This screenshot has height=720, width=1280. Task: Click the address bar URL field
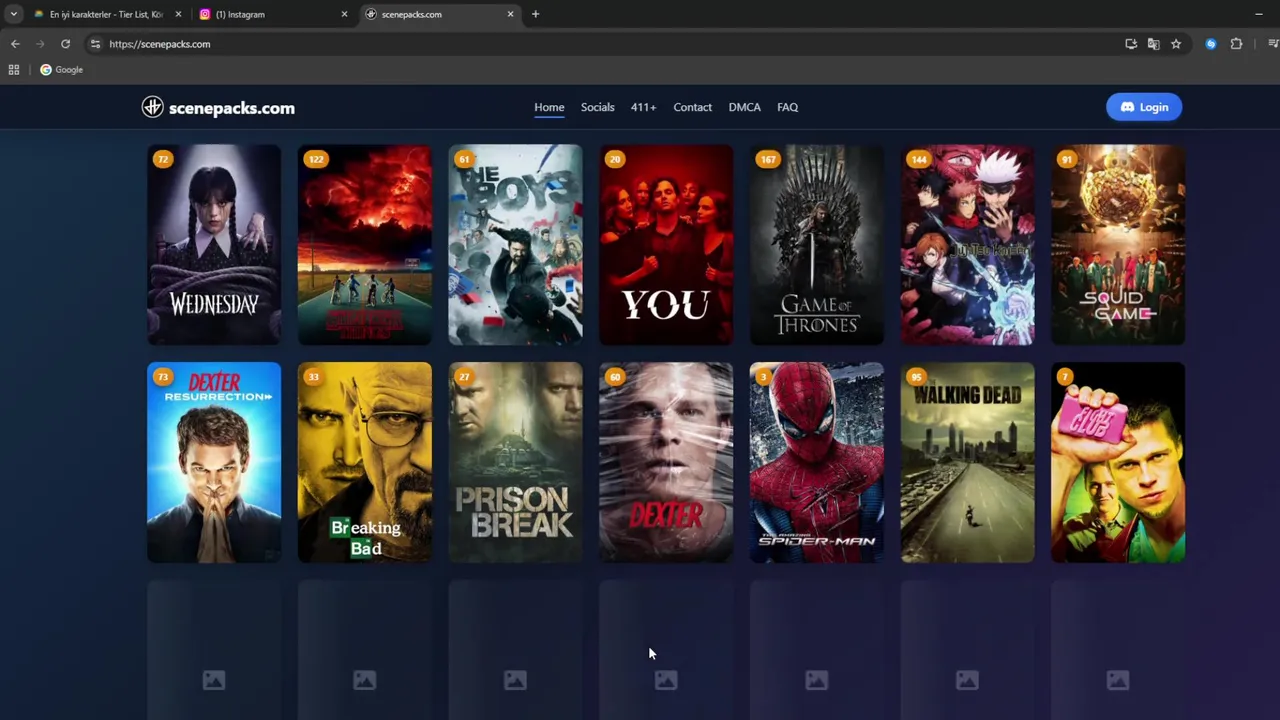tap(600, 44)
